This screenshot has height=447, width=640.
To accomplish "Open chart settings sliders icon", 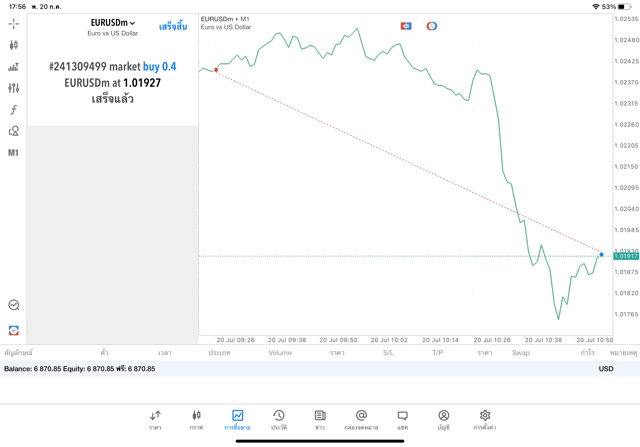I will tap(13, 88).
